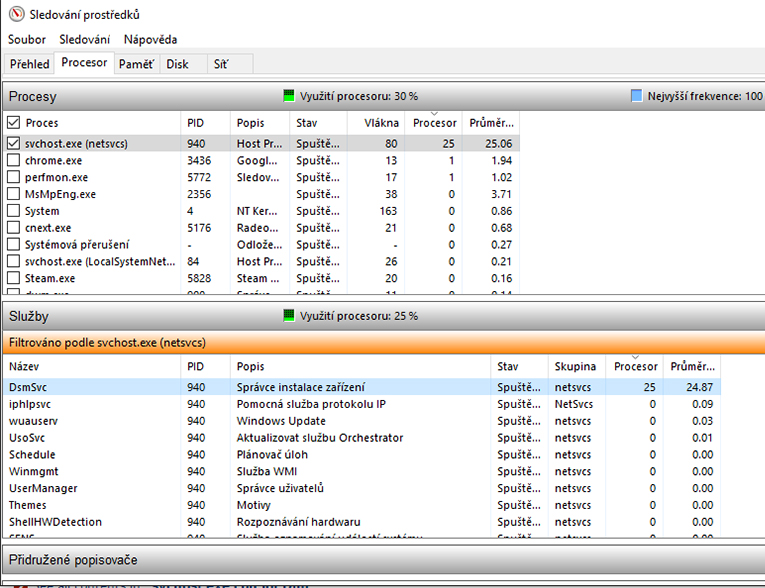Click the green CPU usage indicator in Procesy header

pyautogui.click(x=289, y=96)
